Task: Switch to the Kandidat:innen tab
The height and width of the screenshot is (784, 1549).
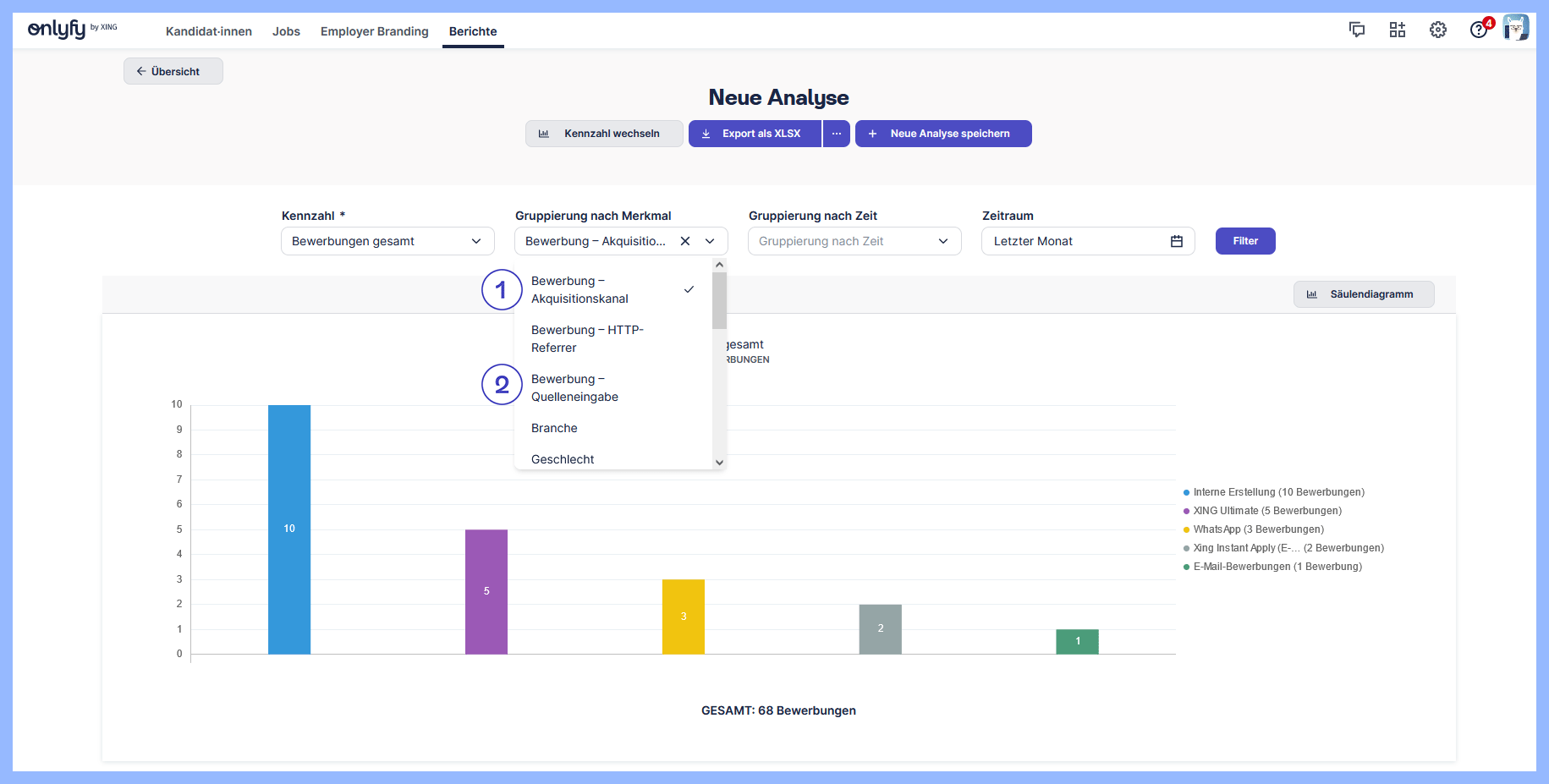Action: [209, 31]
